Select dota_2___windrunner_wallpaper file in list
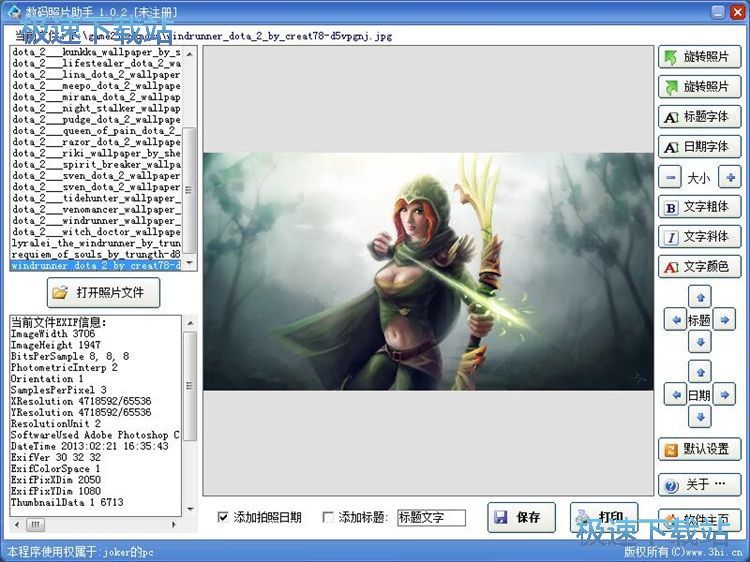 [96, 220]
